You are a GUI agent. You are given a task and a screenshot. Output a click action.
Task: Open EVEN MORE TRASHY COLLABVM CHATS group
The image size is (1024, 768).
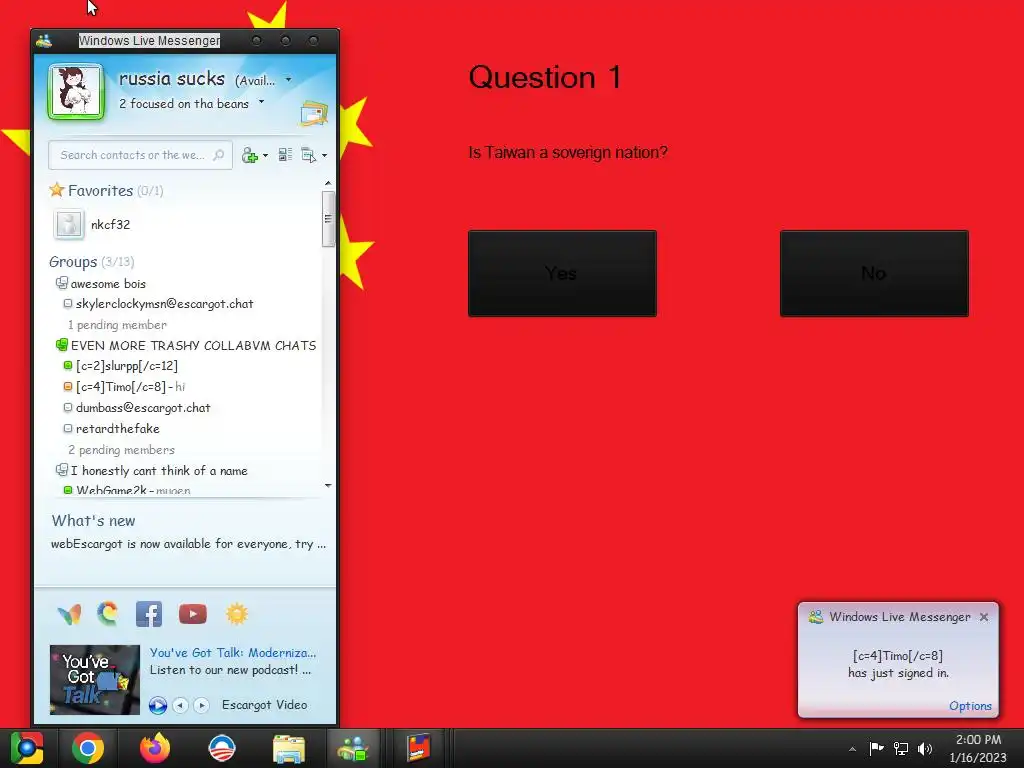[x=193, y=345]
